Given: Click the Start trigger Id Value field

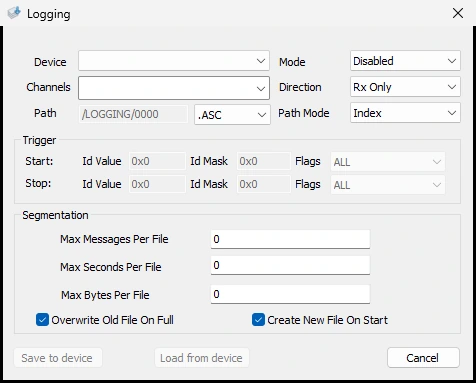Looking at the screenshot, I should [x=157, y=161].
